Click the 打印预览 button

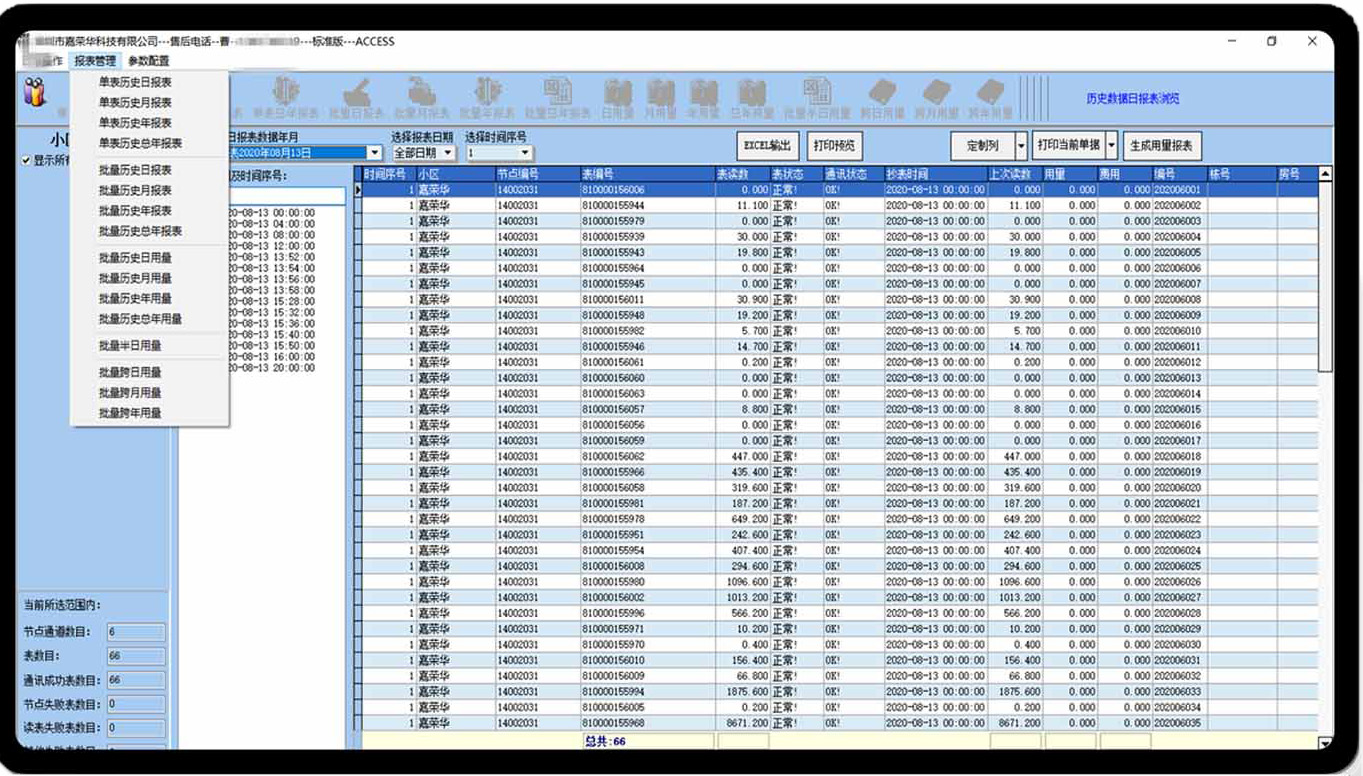tap(834, 146)
